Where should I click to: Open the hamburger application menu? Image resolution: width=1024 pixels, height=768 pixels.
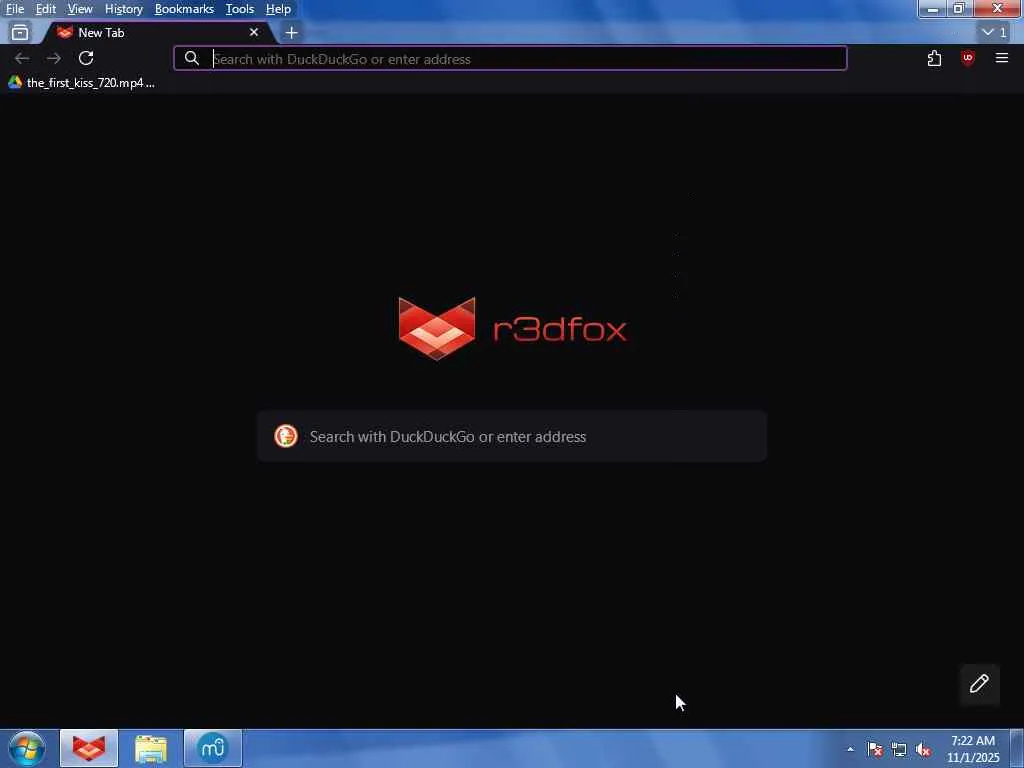click(x=1002, y=58)
